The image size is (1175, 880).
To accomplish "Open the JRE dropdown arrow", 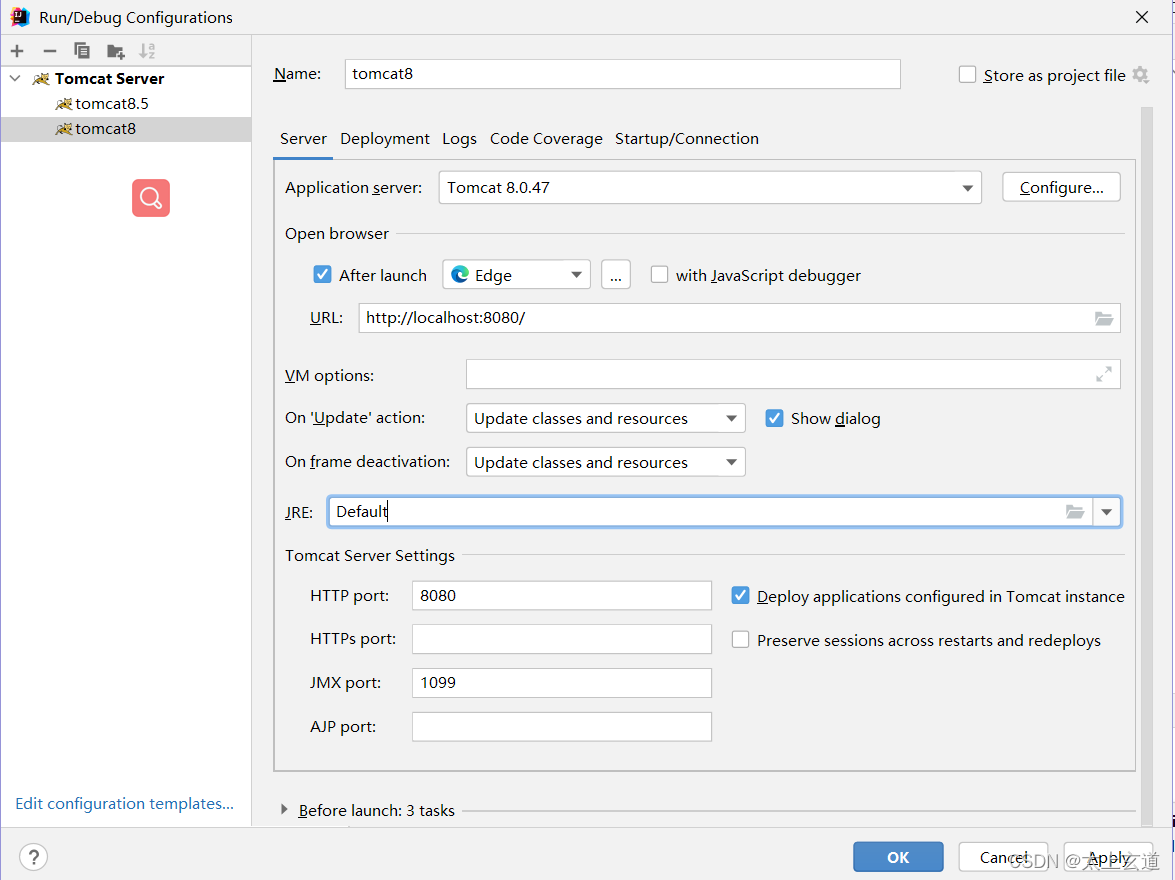I will (x=1107, y=512).
